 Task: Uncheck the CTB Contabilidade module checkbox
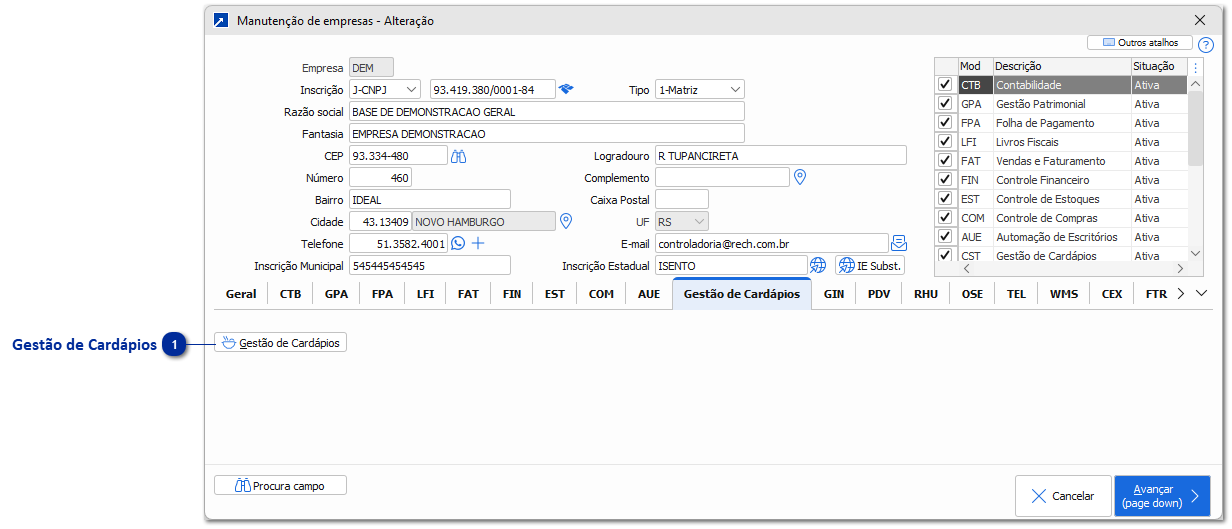945,85
